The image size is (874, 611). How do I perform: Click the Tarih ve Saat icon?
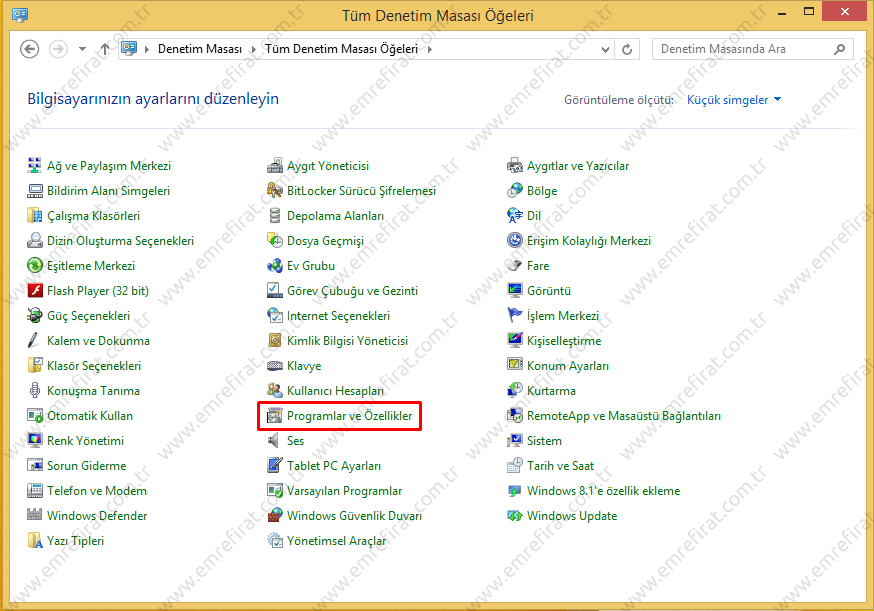515,466
